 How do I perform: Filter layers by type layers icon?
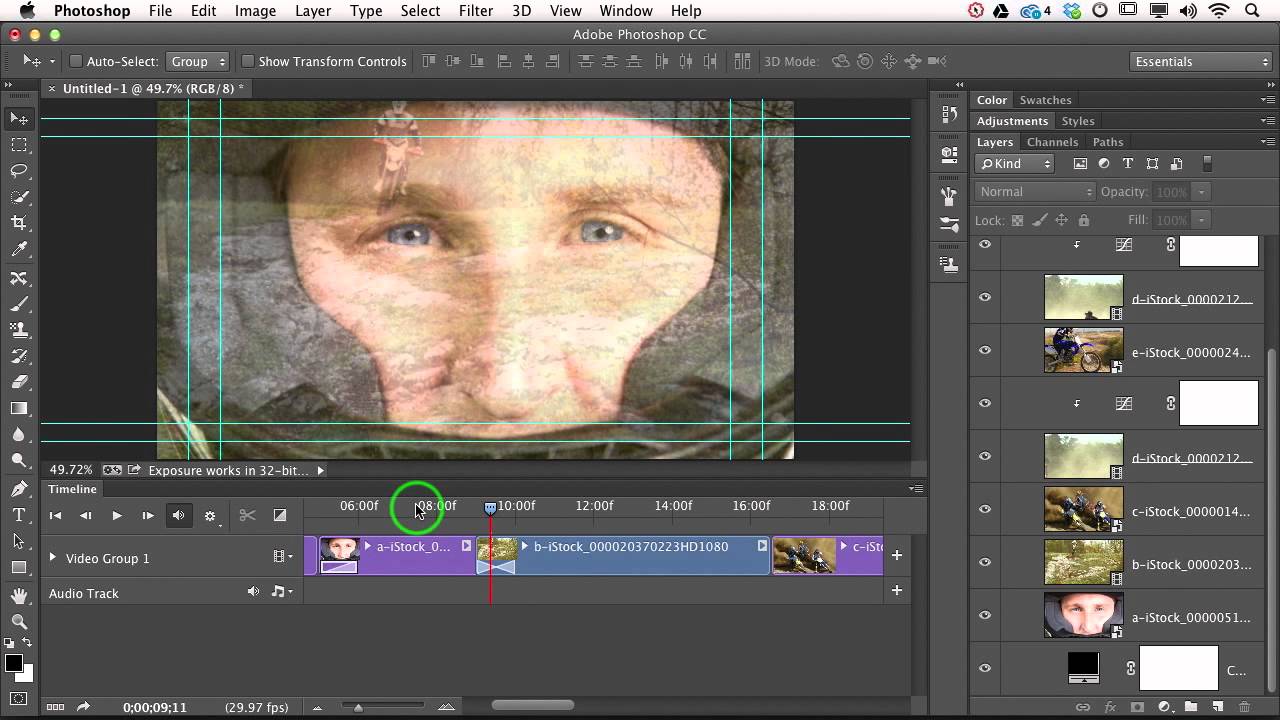(x=1128, y=164)
